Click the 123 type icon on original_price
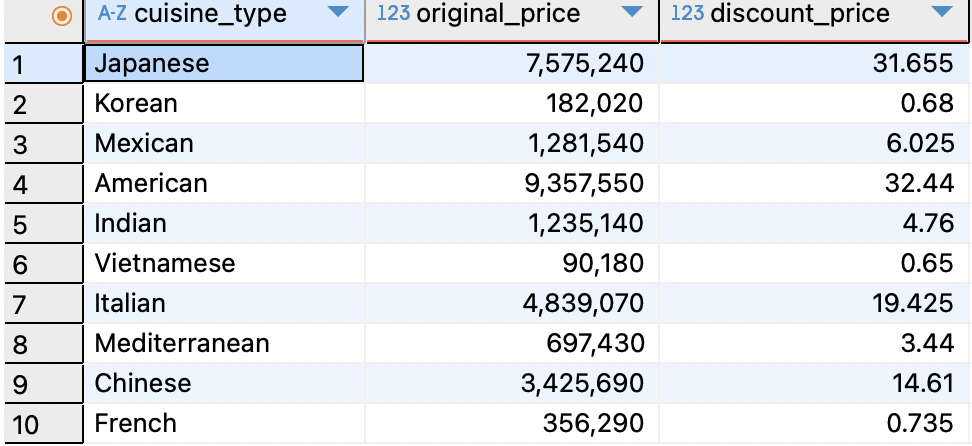 pos(393,14)
